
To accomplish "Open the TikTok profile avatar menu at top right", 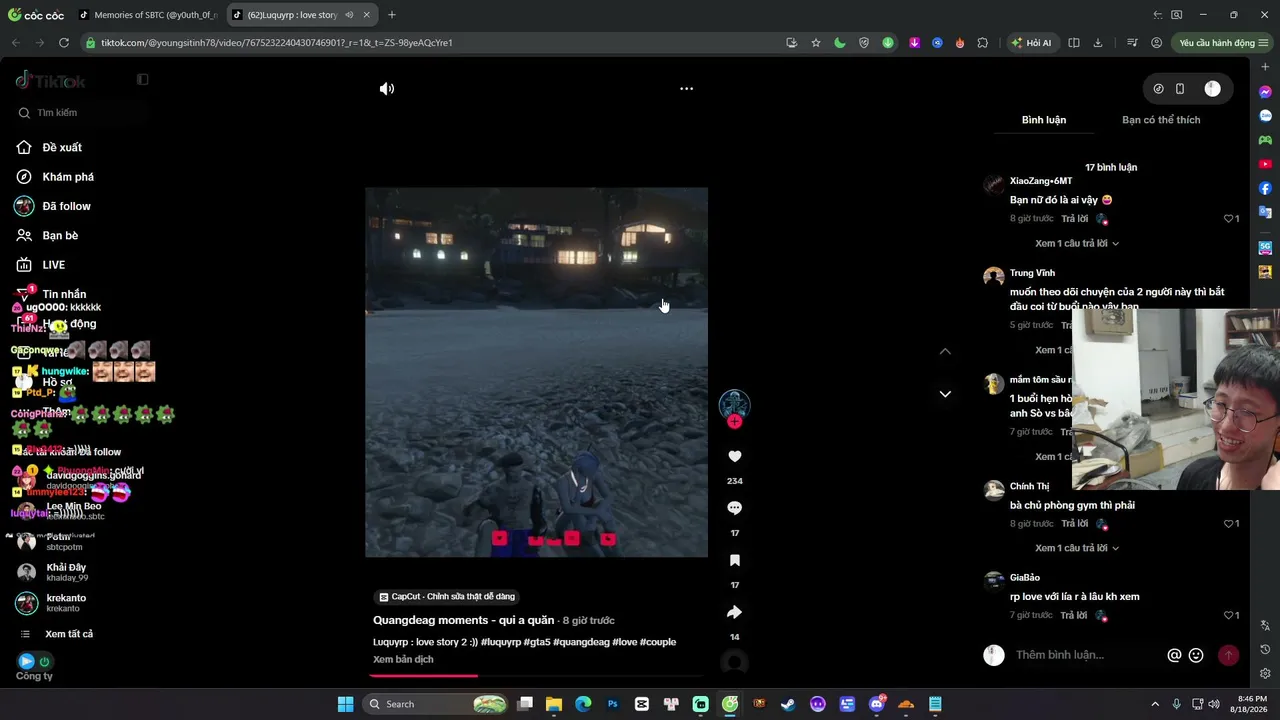I will (x=1212, y=89).
